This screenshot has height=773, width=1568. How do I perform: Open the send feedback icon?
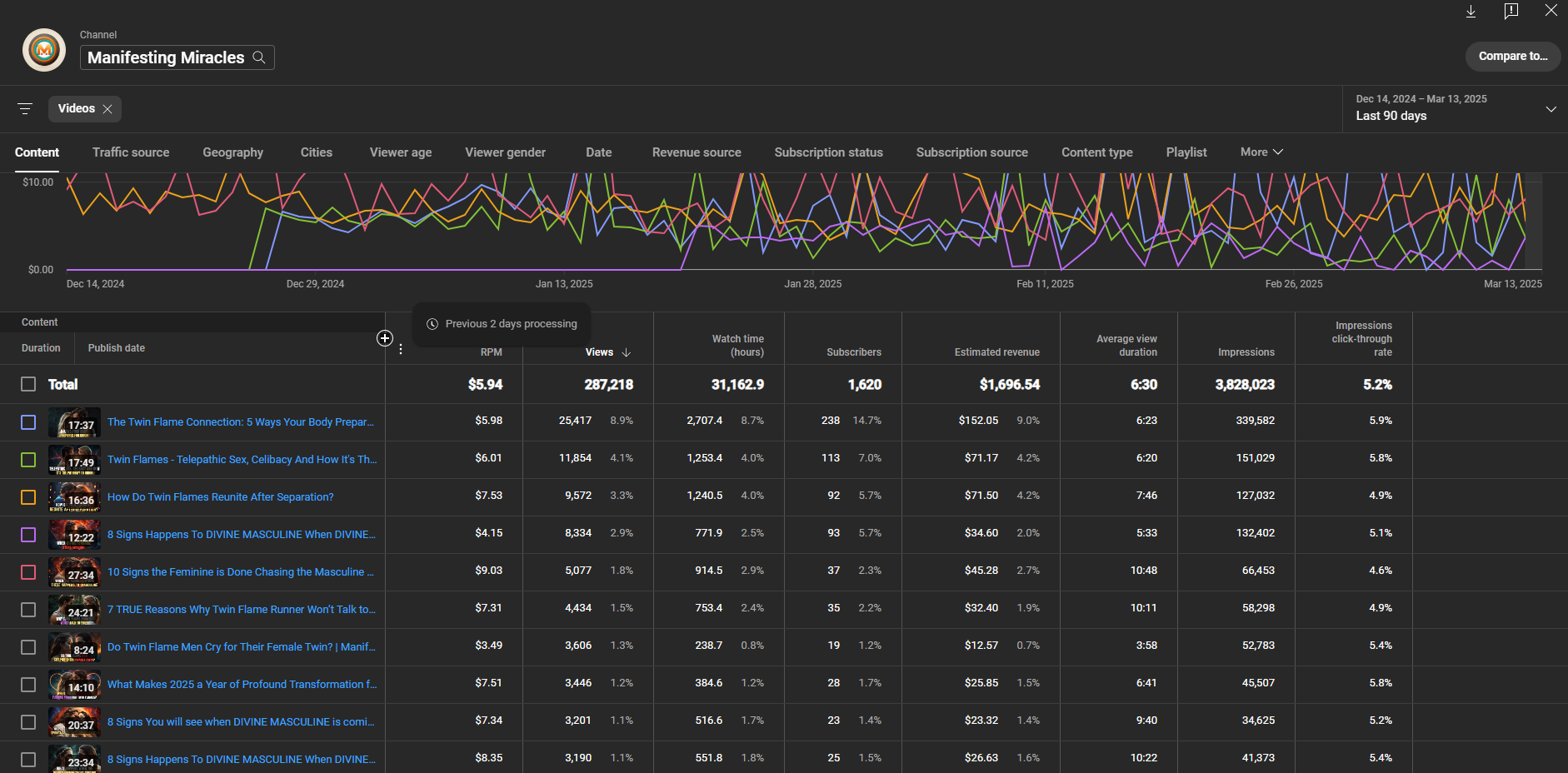click(1511, 11)
